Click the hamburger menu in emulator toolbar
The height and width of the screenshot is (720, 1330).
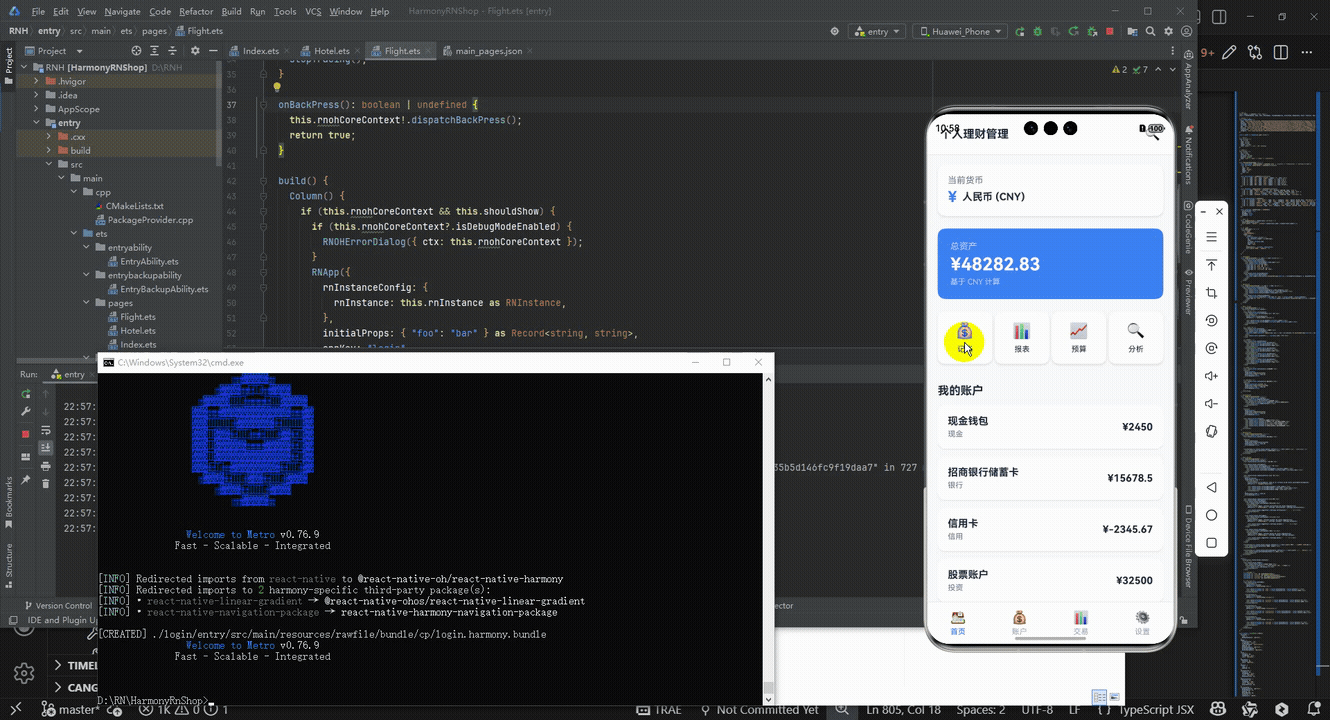click(x=1211, y=237)
